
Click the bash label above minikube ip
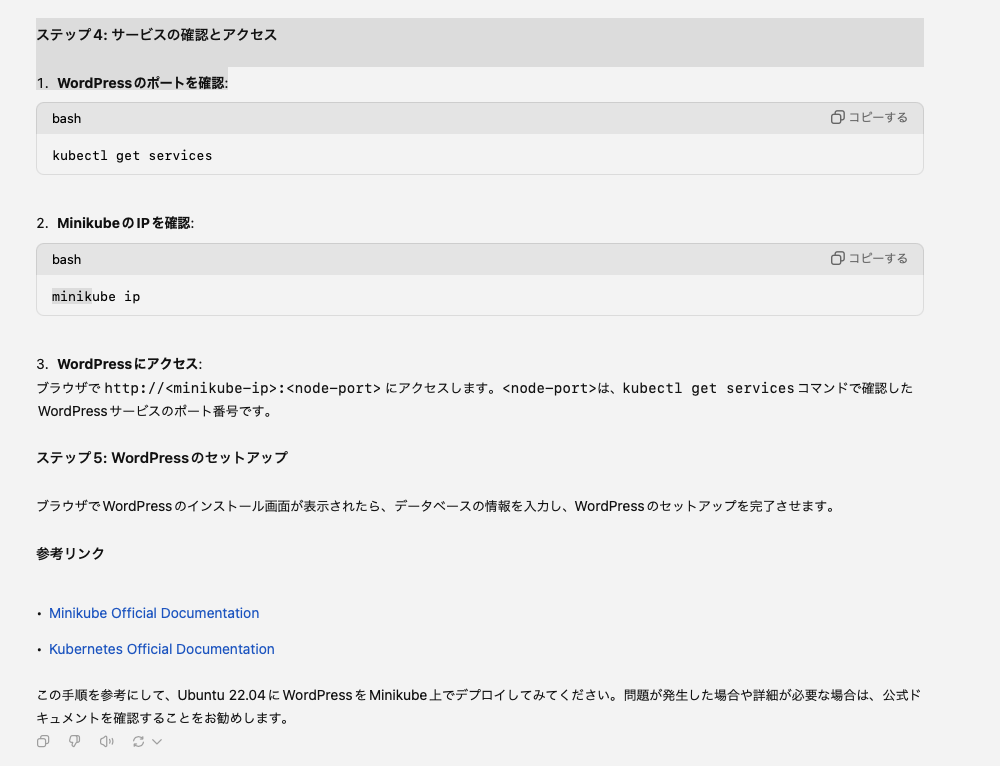point(66,260)
